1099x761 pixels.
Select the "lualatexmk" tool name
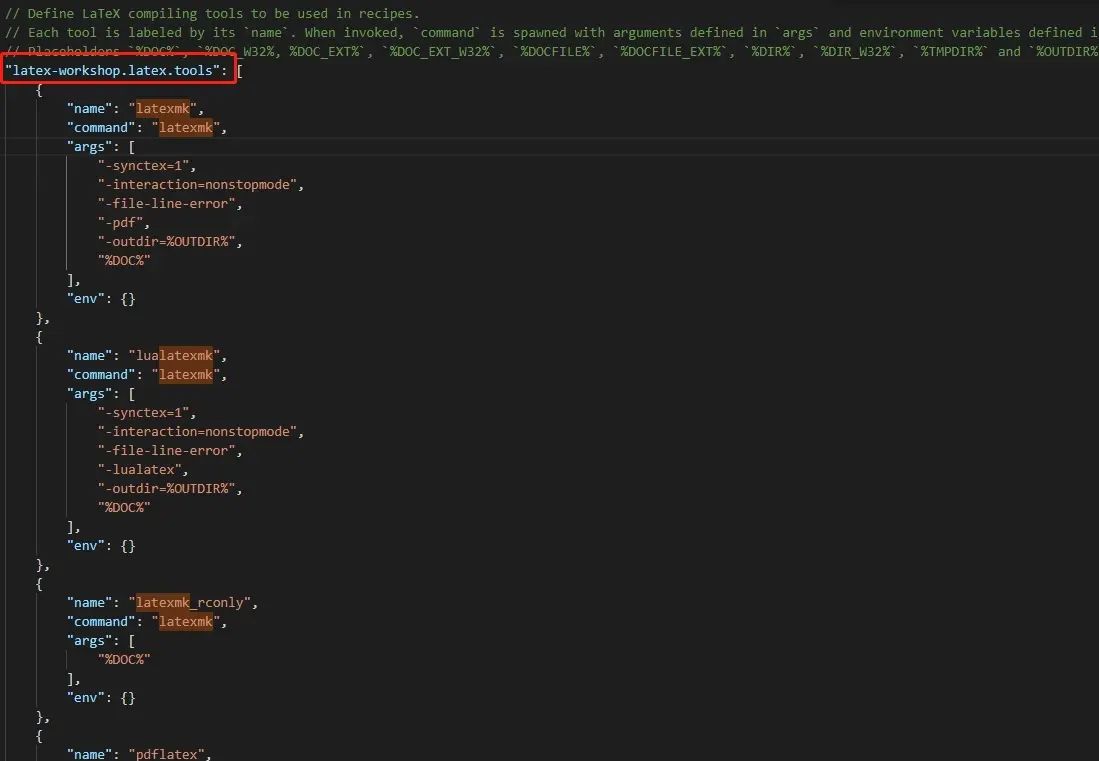[x=174, y=355]
